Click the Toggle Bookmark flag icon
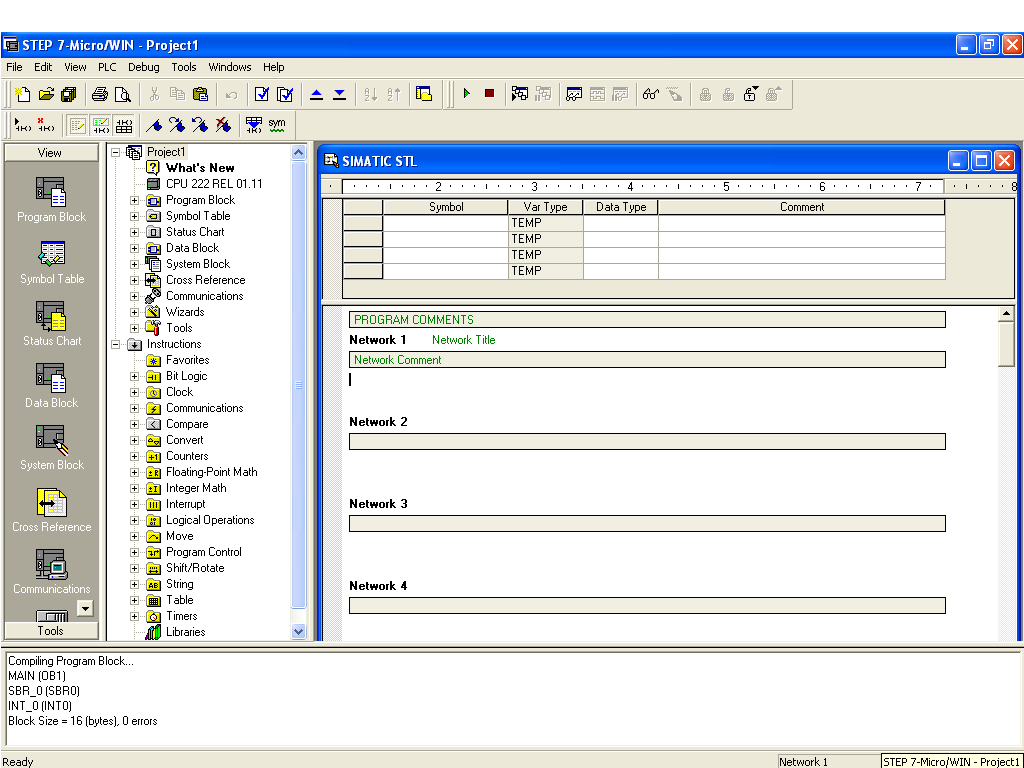The image size is (1024, 768). click(153, 124)
